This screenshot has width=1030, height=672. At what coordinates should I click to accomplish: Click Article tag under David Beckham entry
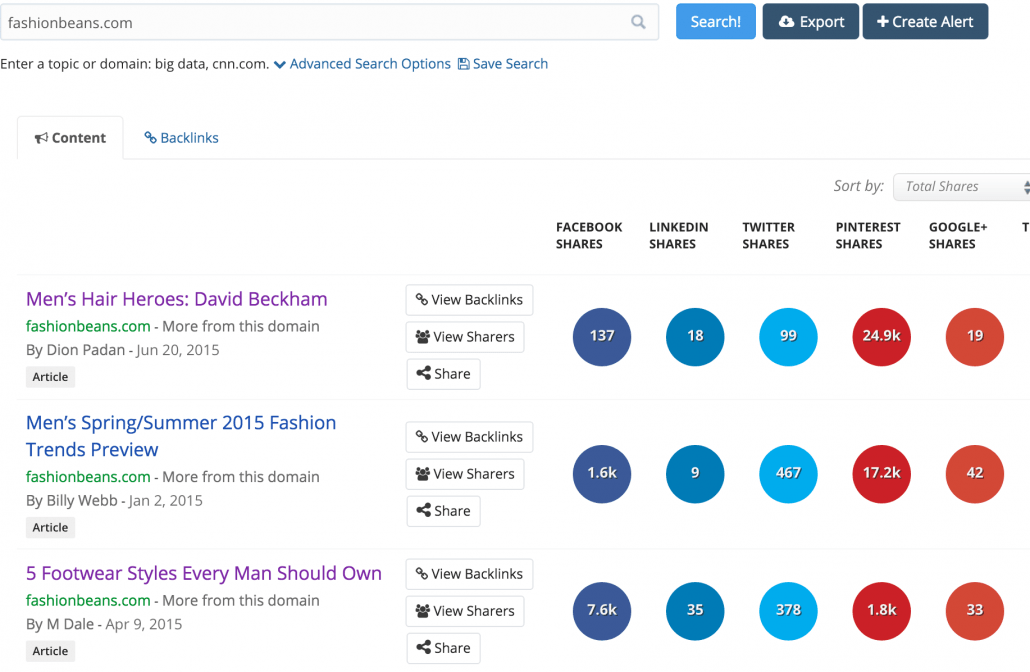(51, 377)
